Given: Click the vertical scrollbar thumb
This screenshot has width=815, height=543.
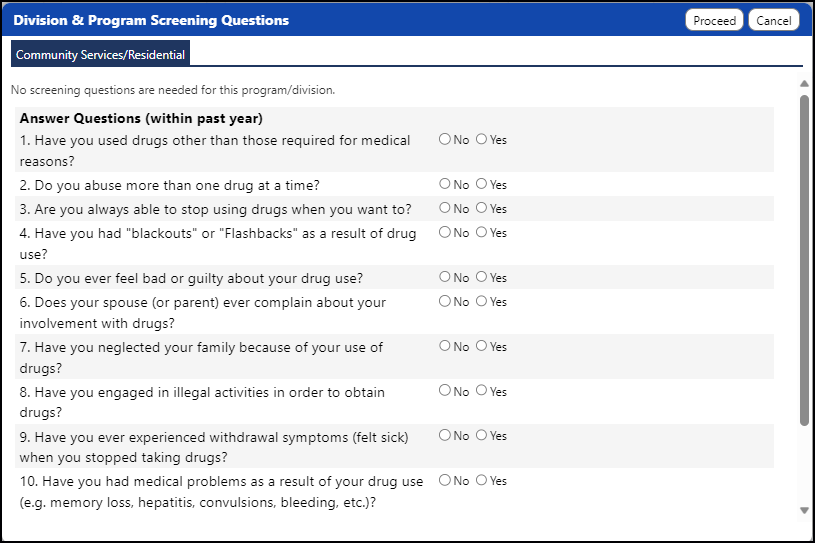Looking at the screenshot, I should pos(804,260).
